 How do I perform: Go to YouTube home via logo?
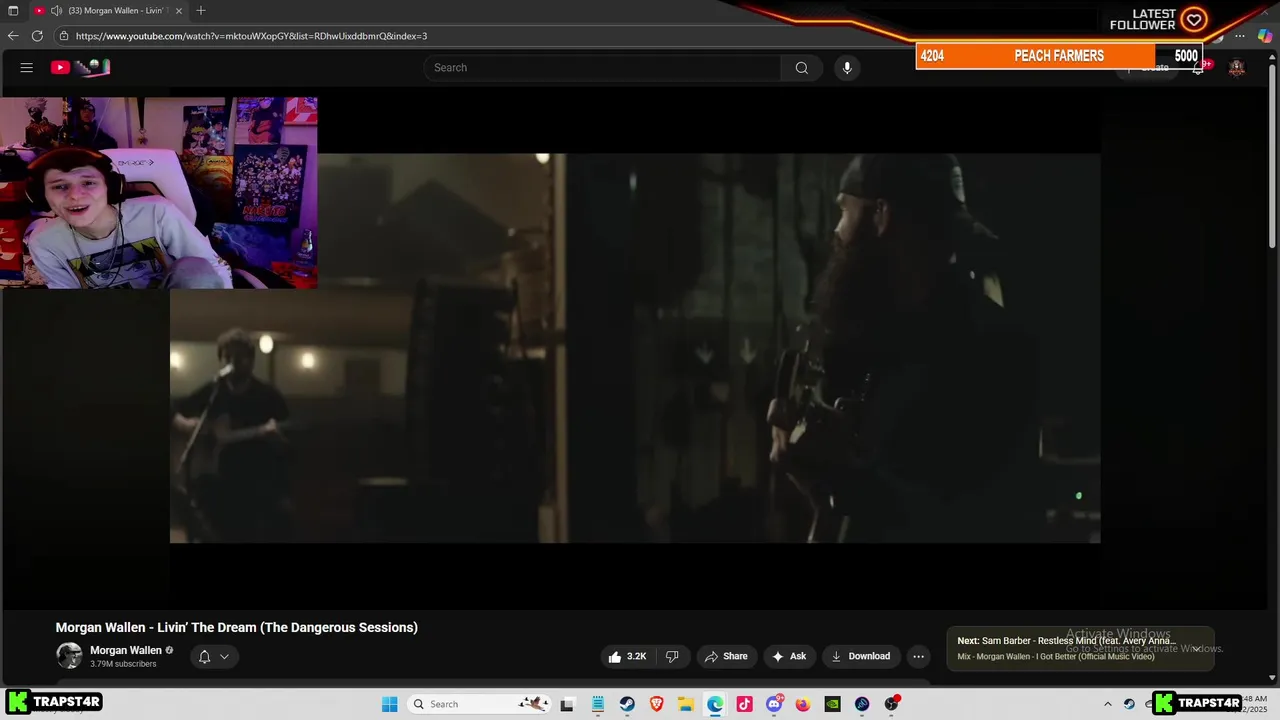coord(80,67)
